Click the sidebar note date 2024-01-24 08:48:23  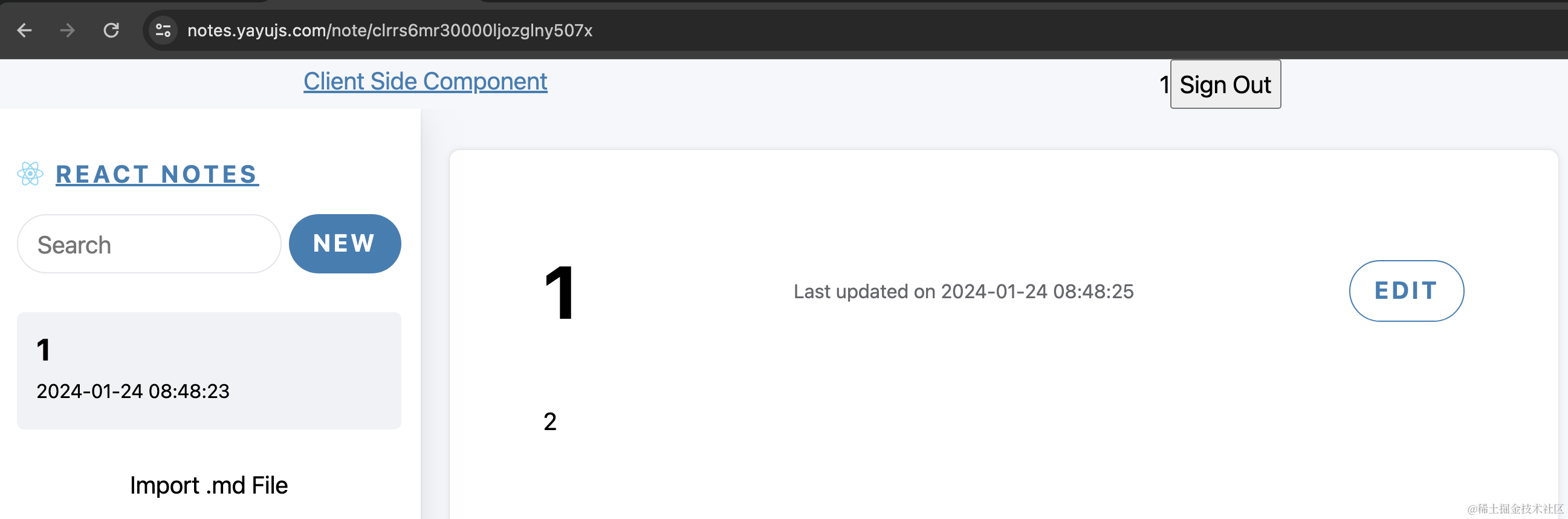pyautogui.click(x=133, y=391)
